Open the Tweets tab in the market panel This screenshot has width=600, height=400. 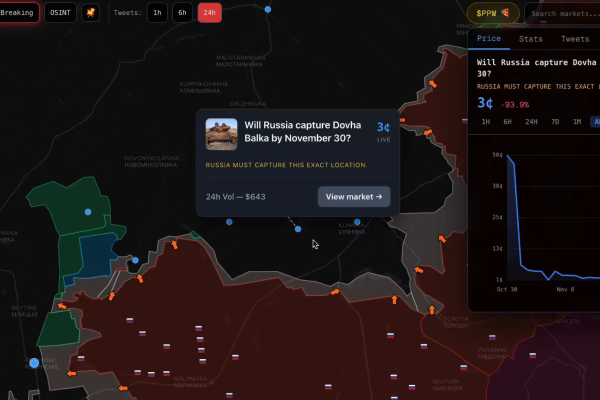pos(574,39)
